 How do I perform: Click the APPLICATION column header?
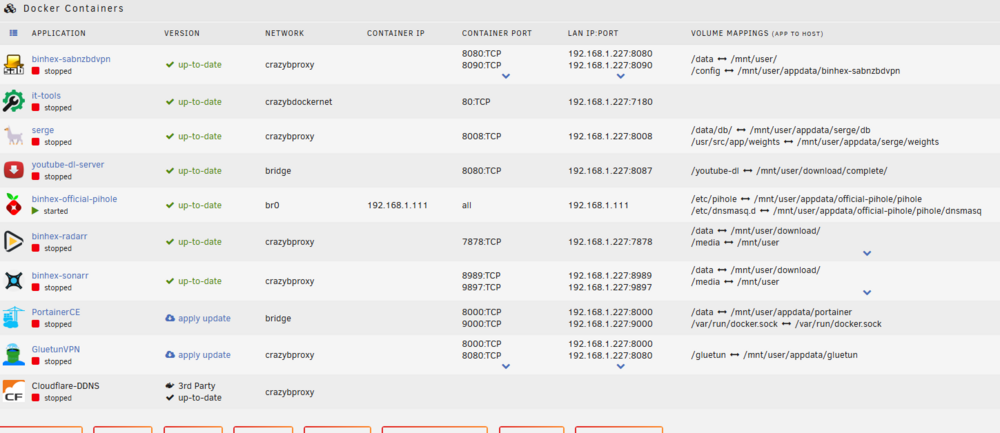[x=59, y=33]
